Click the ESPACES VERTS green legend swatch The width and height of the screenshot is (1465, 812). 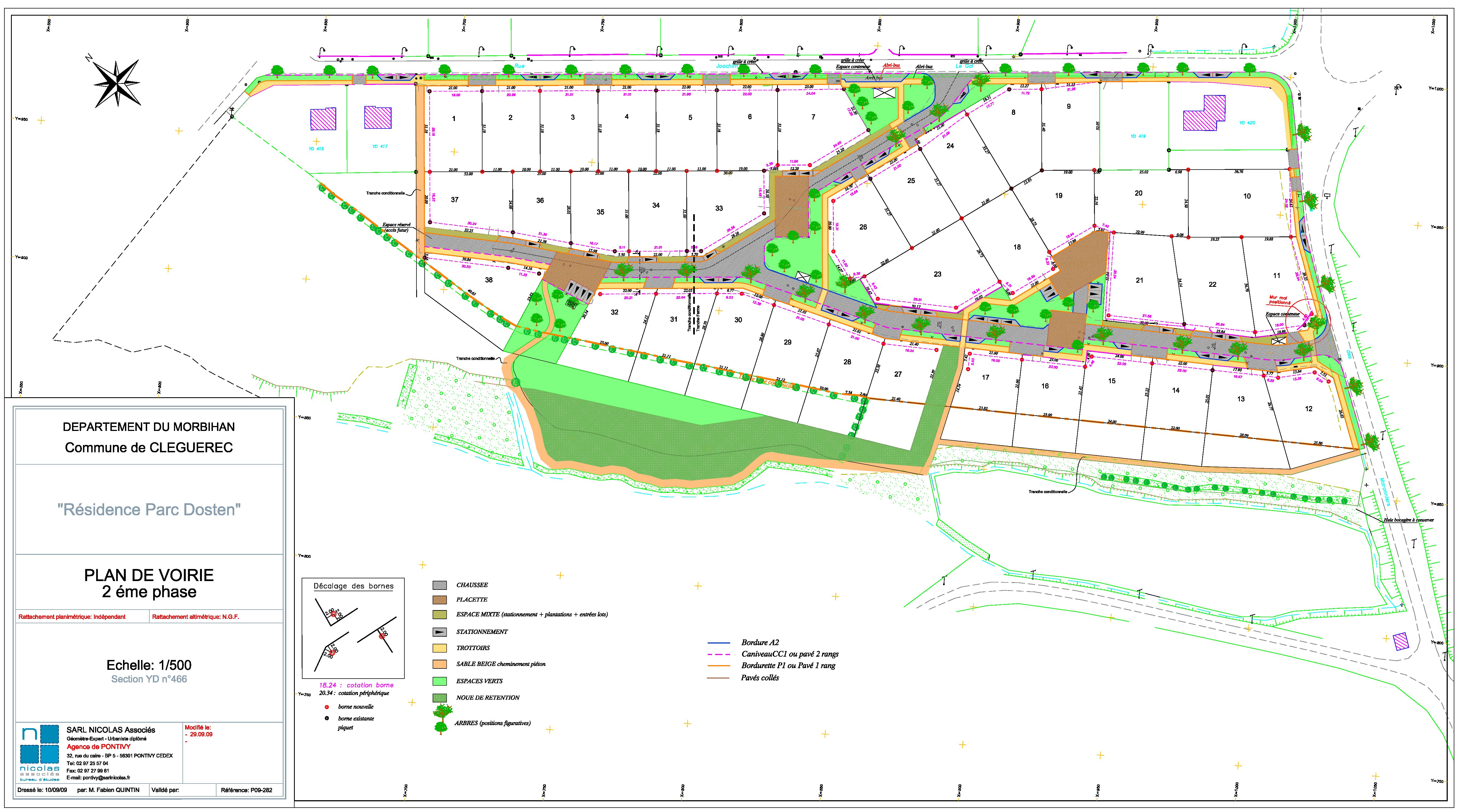pos(440,681)
